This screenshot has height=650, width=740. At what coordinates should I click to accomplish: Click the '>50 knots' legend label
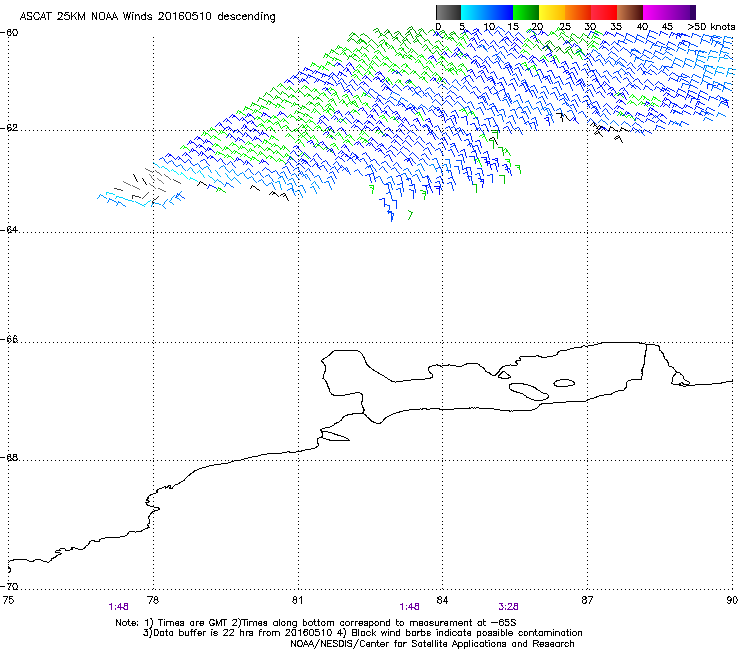pos(711,27)
